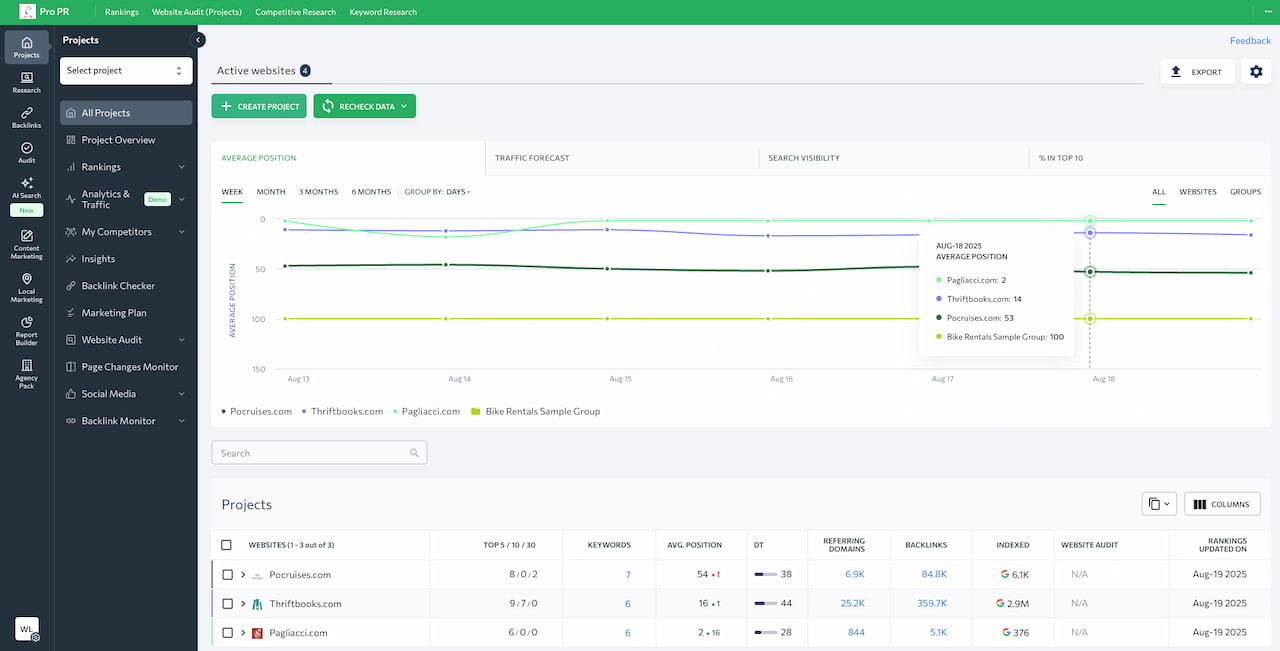Check the Pocruises.com row checkbox
Screen dimensions: 1280x651
228,575
